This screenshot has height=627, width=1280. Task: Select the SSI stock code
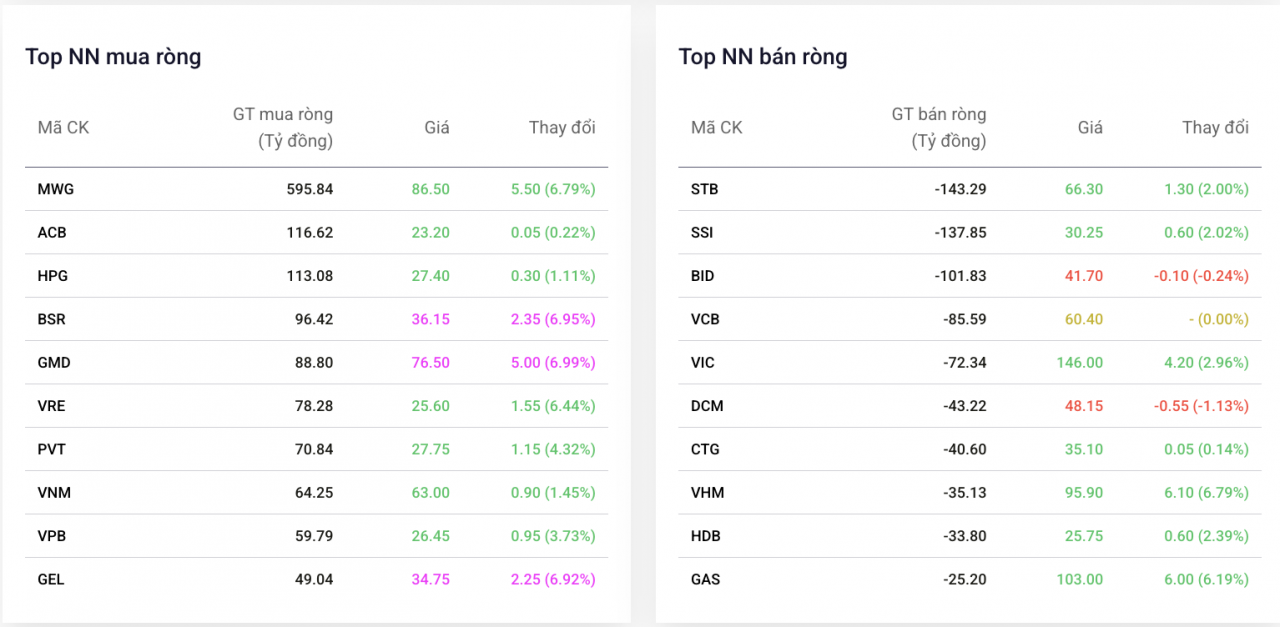[703, 232]
